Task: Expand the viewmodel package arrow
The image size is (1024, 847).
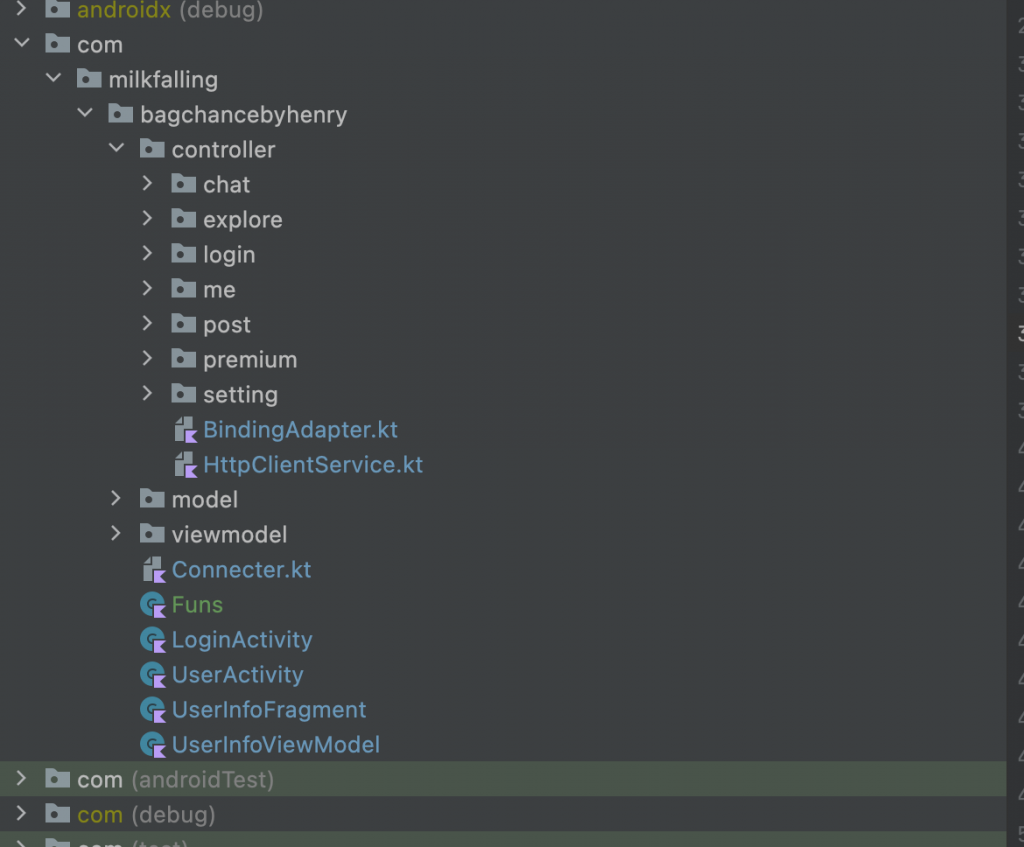Action: coord(117,534)
